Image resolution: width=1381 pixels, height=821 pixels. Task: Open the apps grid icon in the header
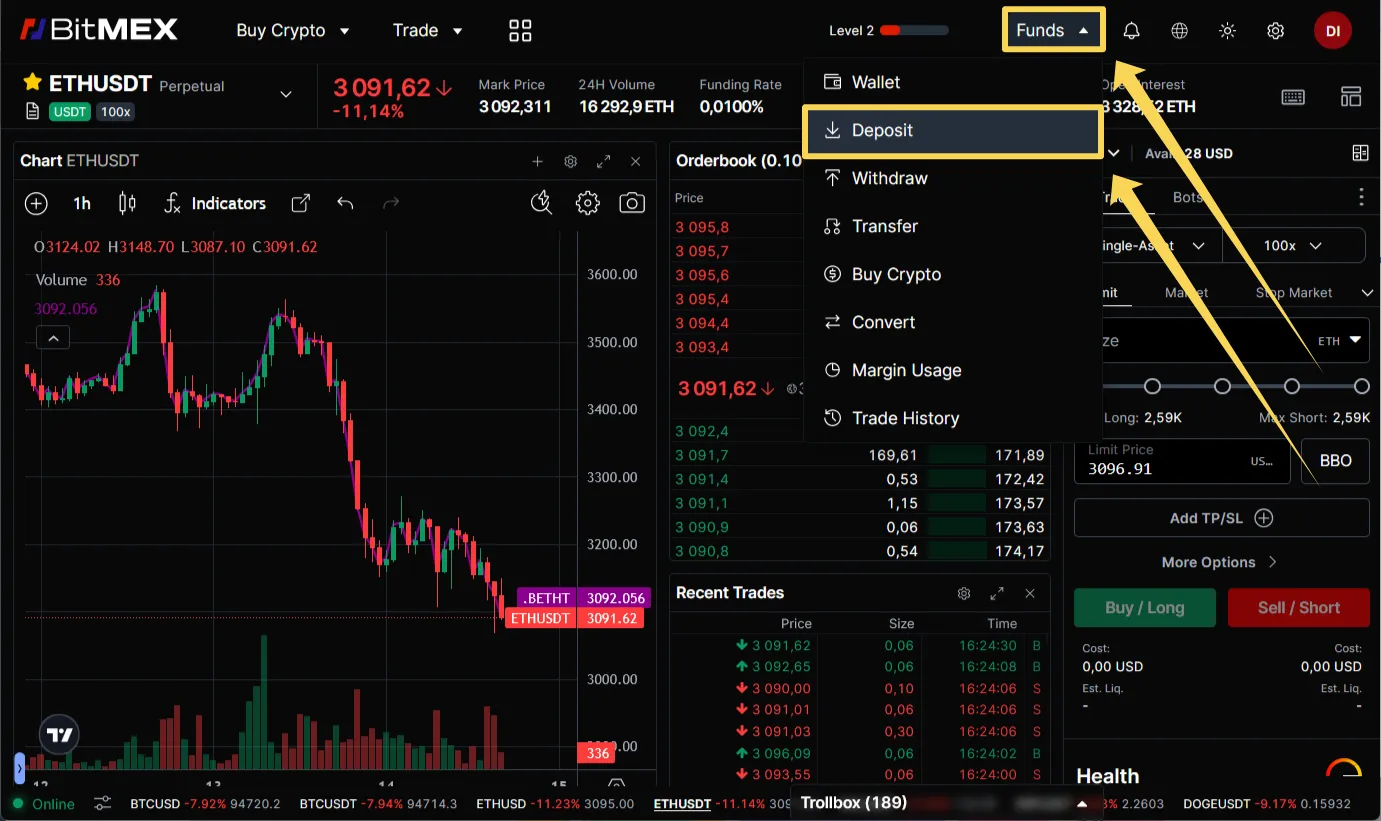[519, 30]
